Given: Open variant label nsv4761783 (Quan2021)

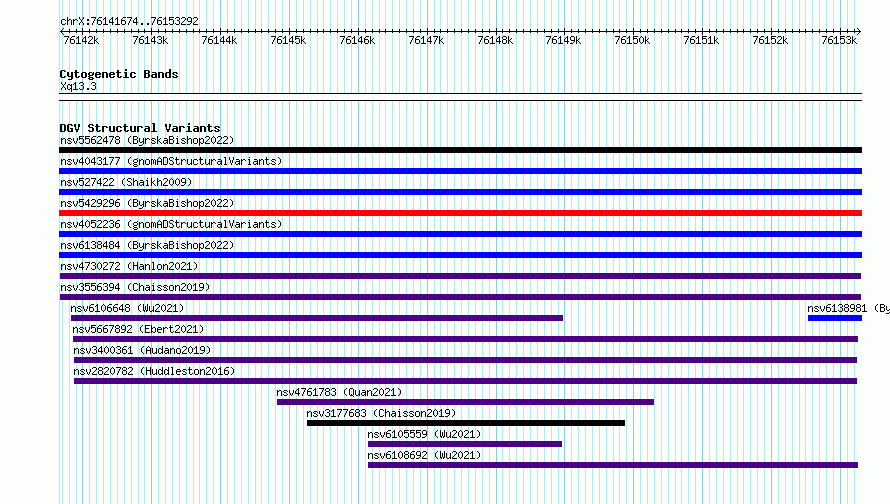Looking at the screenshot, I should [339, 392].
